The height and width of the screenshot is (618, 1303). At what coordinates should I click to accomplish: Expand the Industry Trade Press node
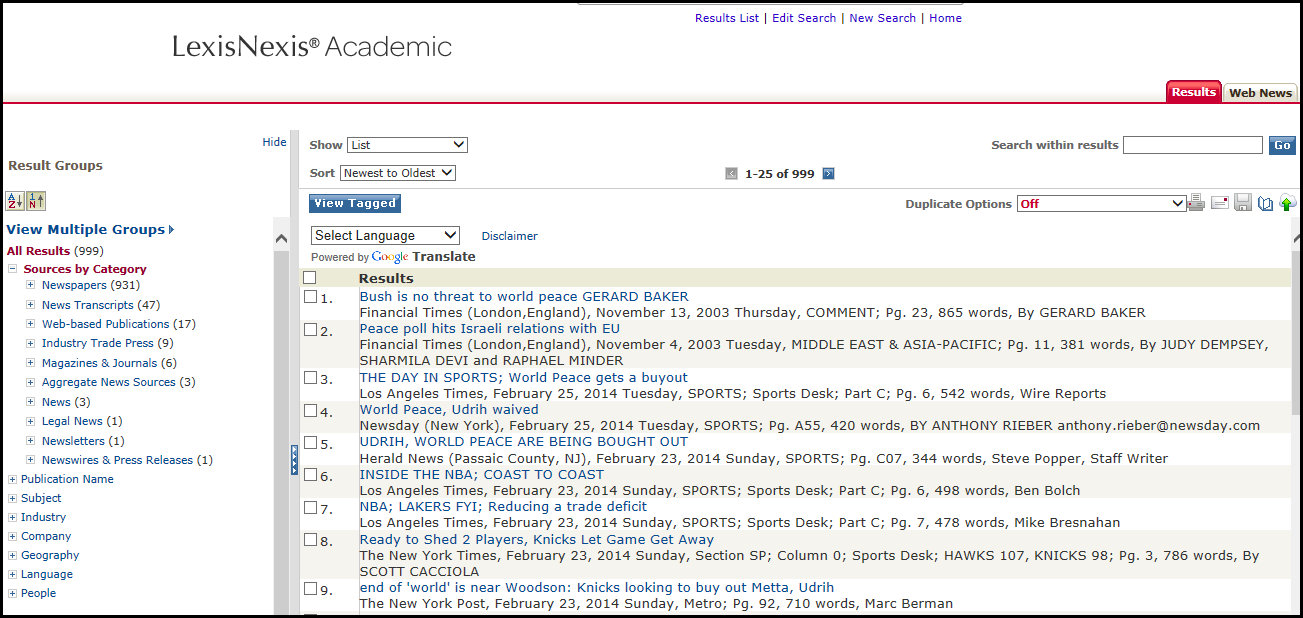[x=31, y=343]
